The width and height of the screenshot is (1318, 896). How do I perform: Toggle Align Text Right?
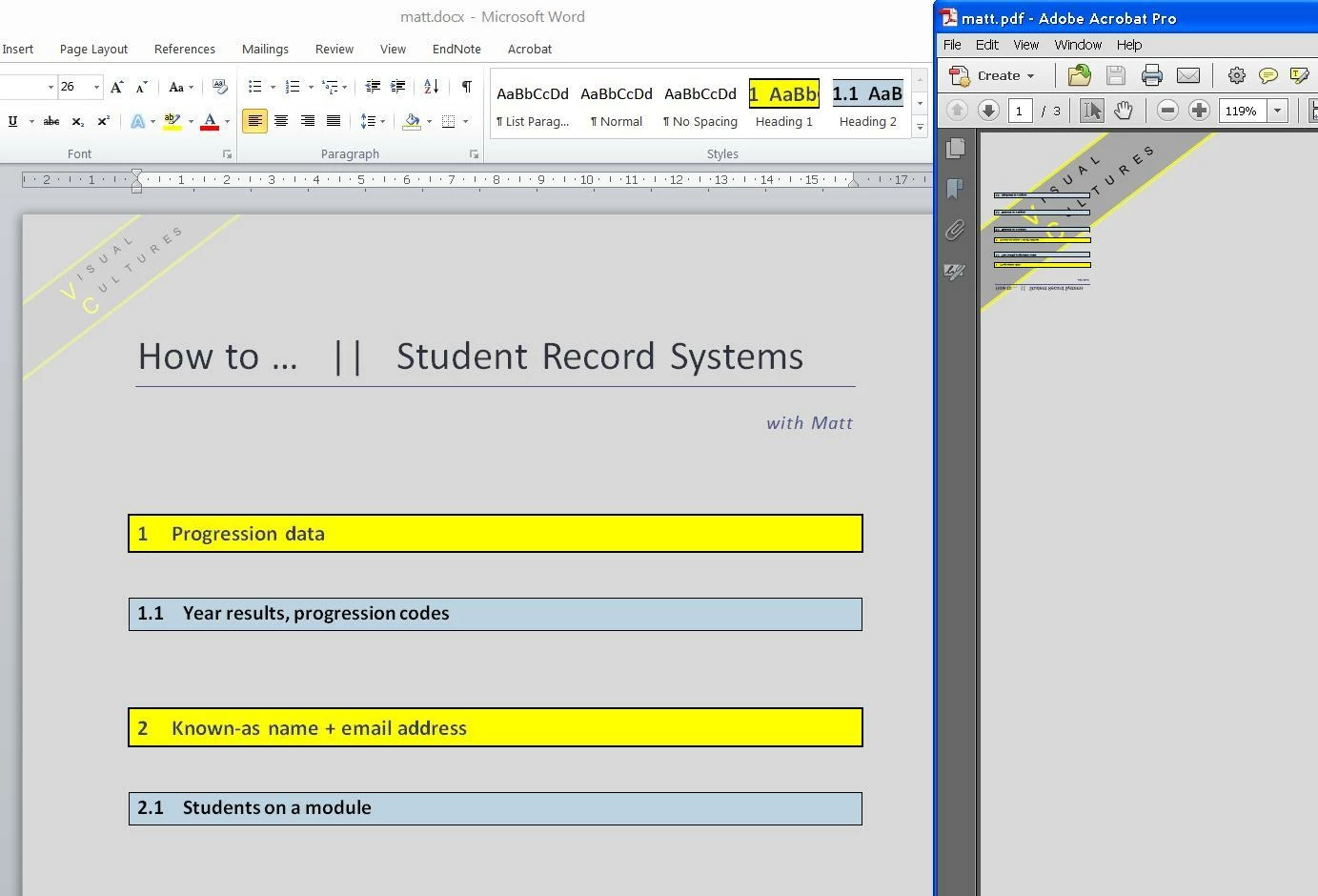pos(308,121)
